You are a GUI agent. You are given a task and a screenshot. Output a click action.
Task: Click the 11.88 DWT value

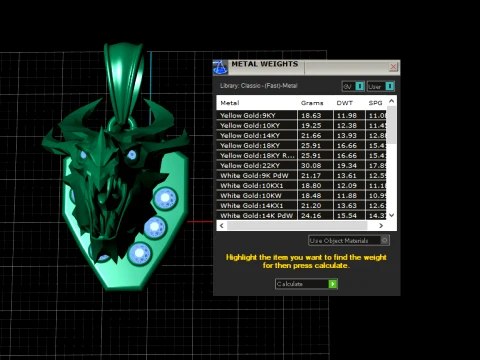347,196
